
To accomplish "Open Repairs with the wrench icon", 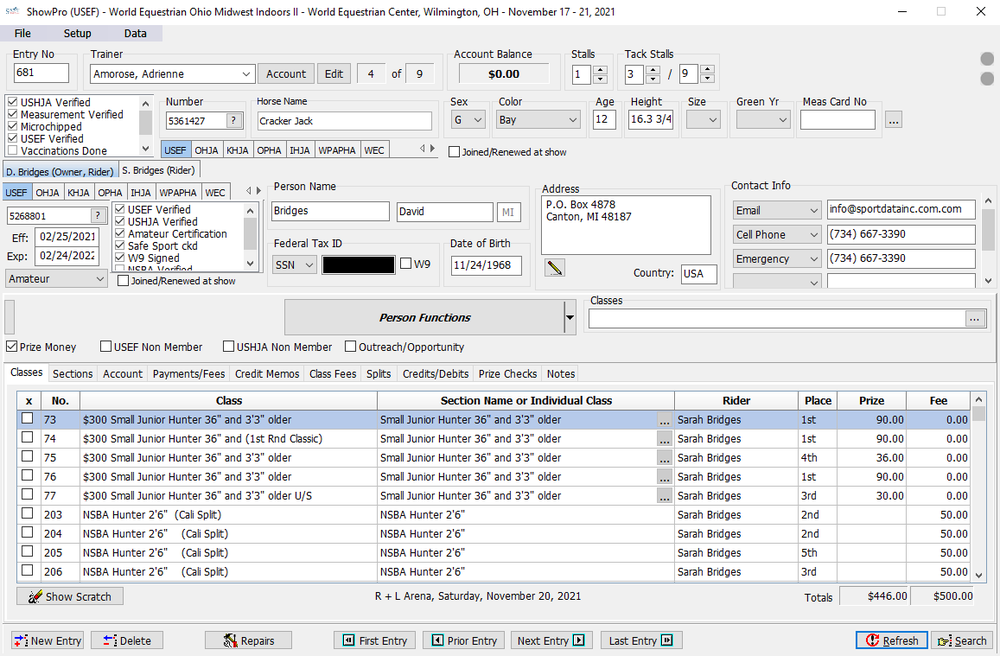I will pyautogui.click(x=248, y=639).
